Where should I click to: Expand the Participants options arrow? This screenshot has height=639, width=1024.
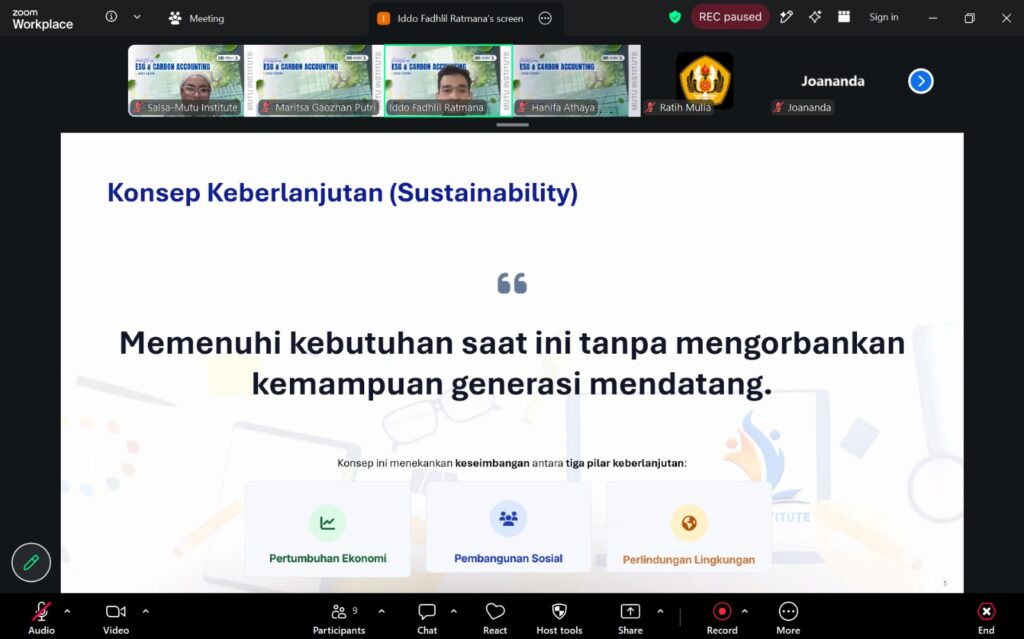coord(381,612)
